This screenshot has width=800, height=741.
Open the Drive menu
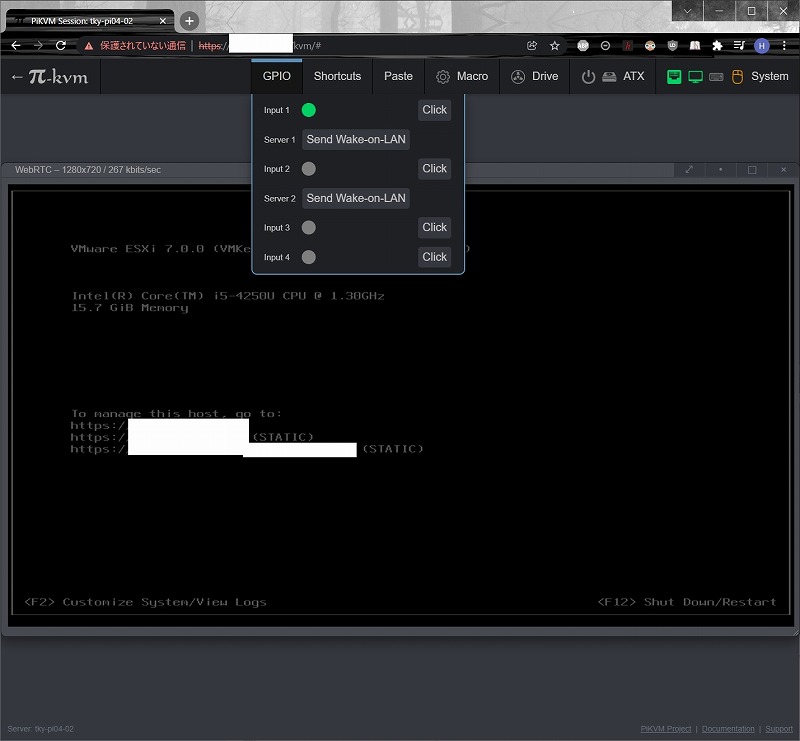tap(534, 76)
